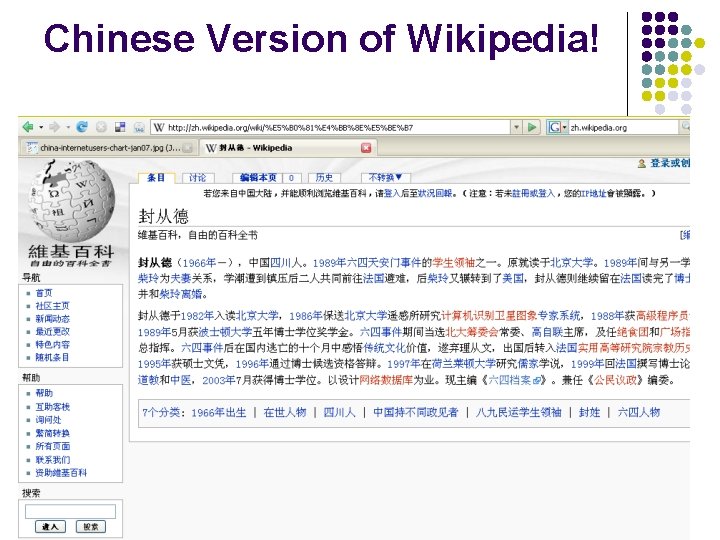Viewport: 720px width, 540px height.
Task: Open the 公民议政 red link
Action: click(616, 380)
